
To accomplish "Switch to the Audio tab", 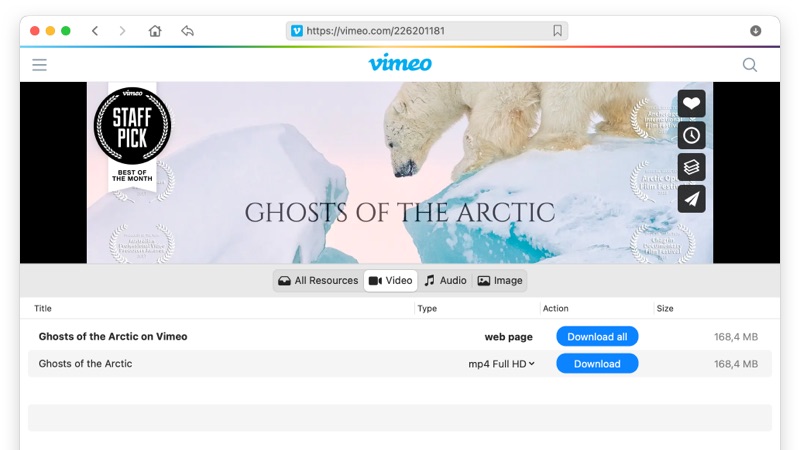I will point(445,281).
